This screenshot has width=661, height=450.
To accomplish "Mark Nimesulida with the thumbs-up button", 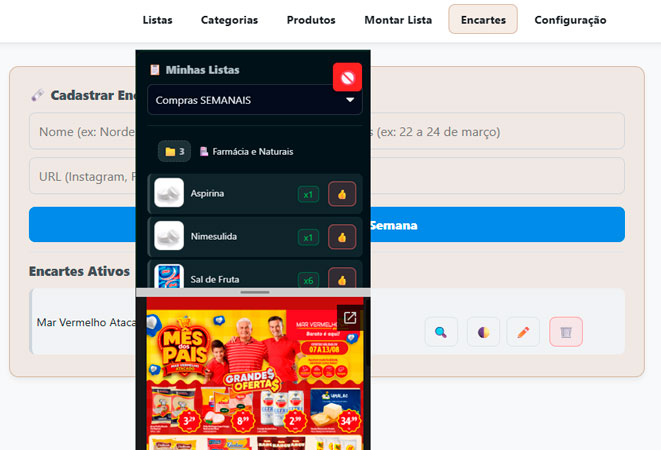I will 342,237.
